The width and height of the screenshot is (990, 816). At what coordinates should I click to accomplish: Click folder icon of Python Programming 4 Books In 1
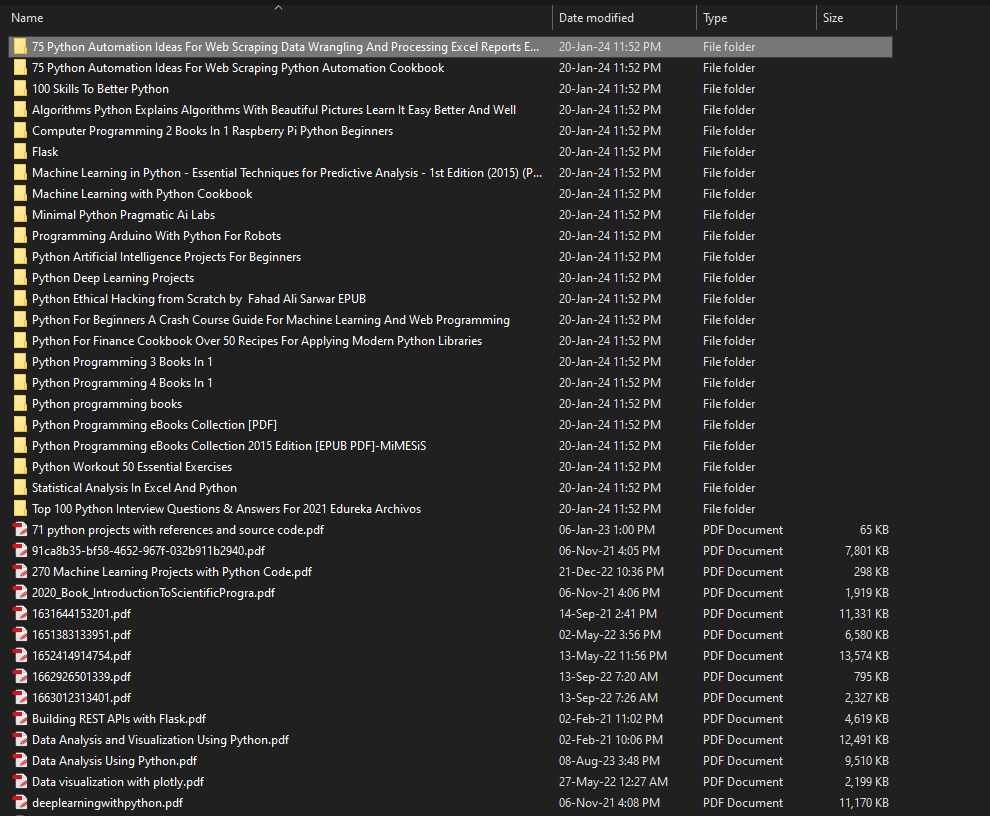tap(21, 383)
